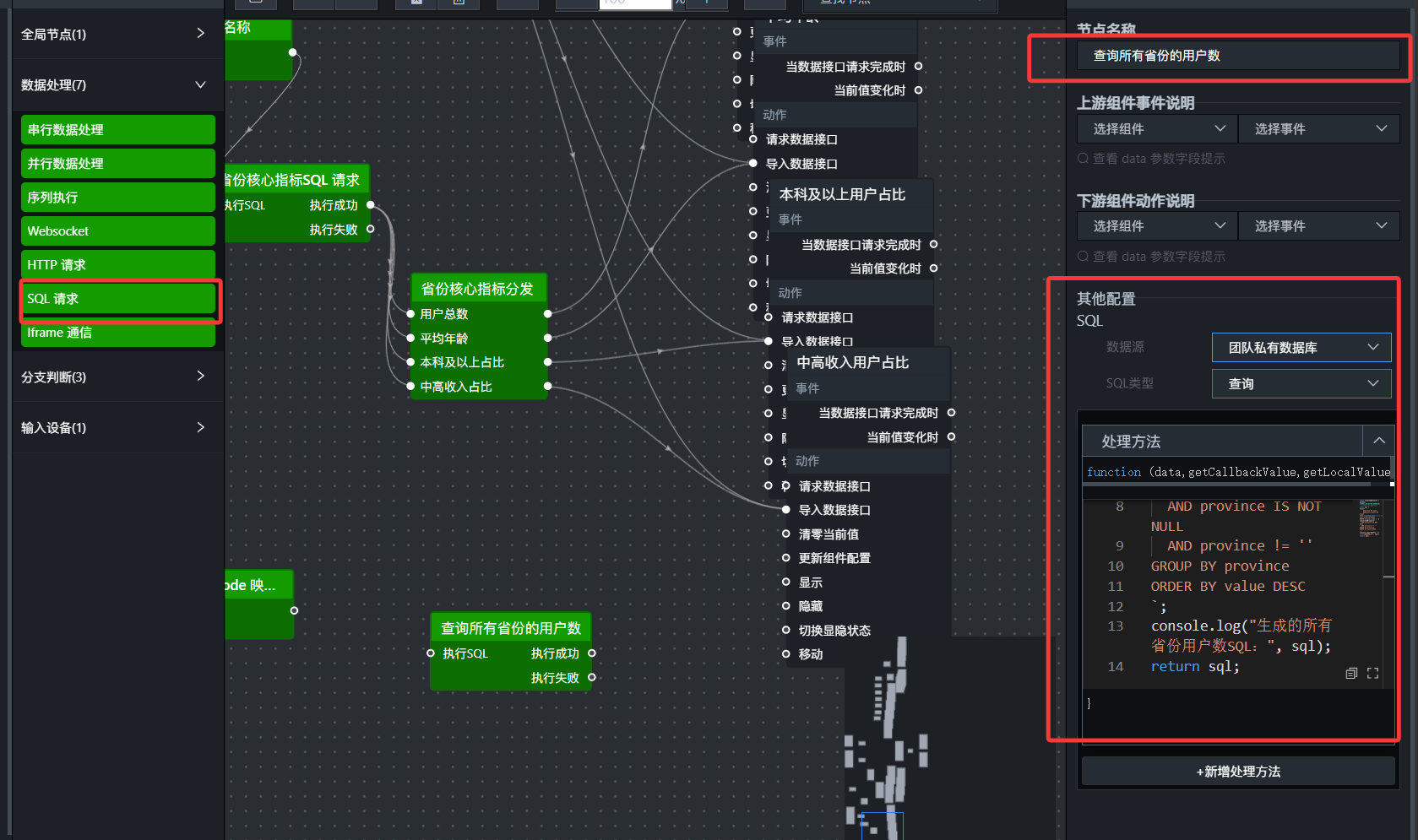Click 移动 action port

pos(786,653)
